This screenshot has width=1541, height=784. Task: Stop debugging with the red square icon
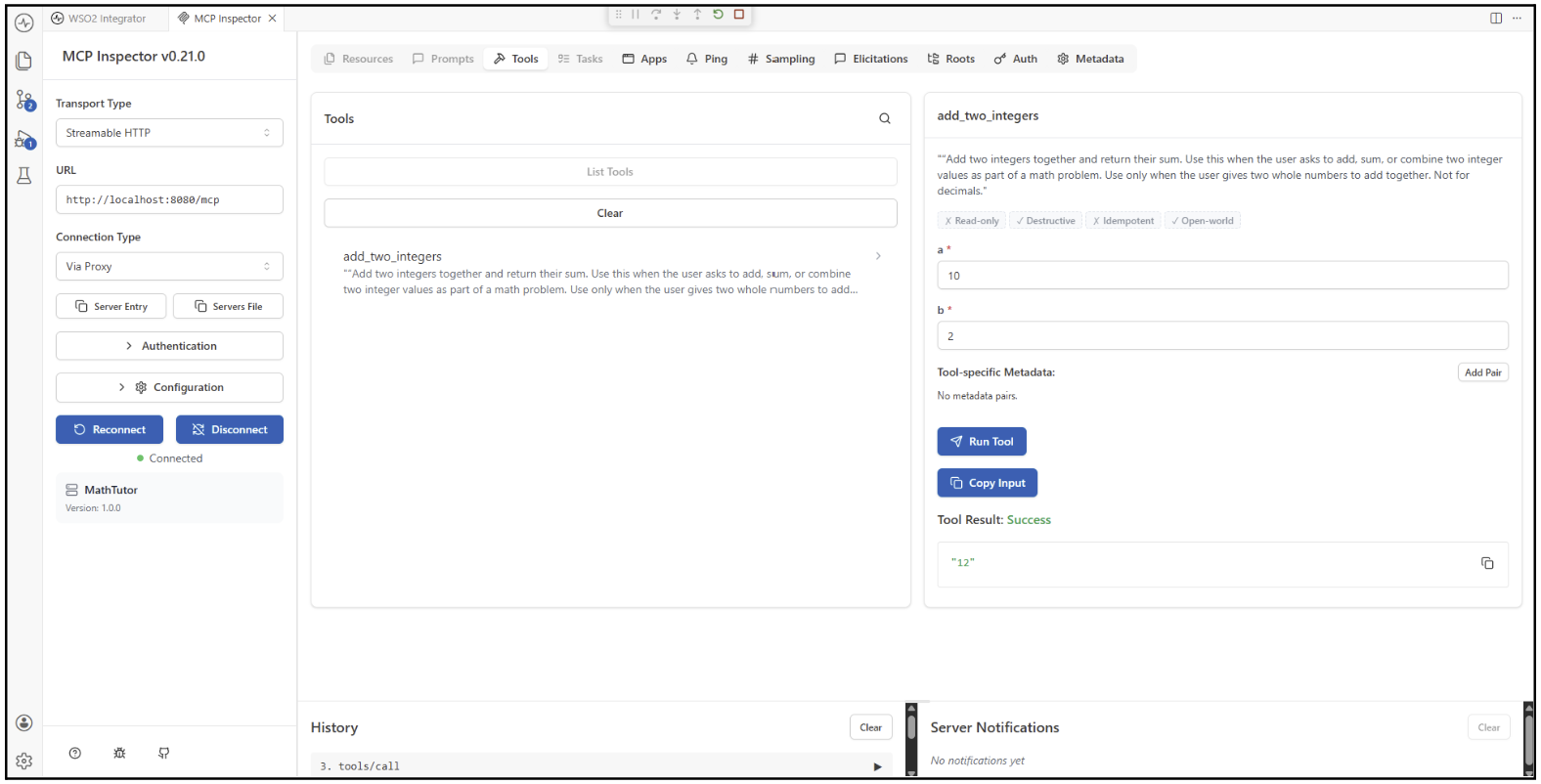point(739,15)
